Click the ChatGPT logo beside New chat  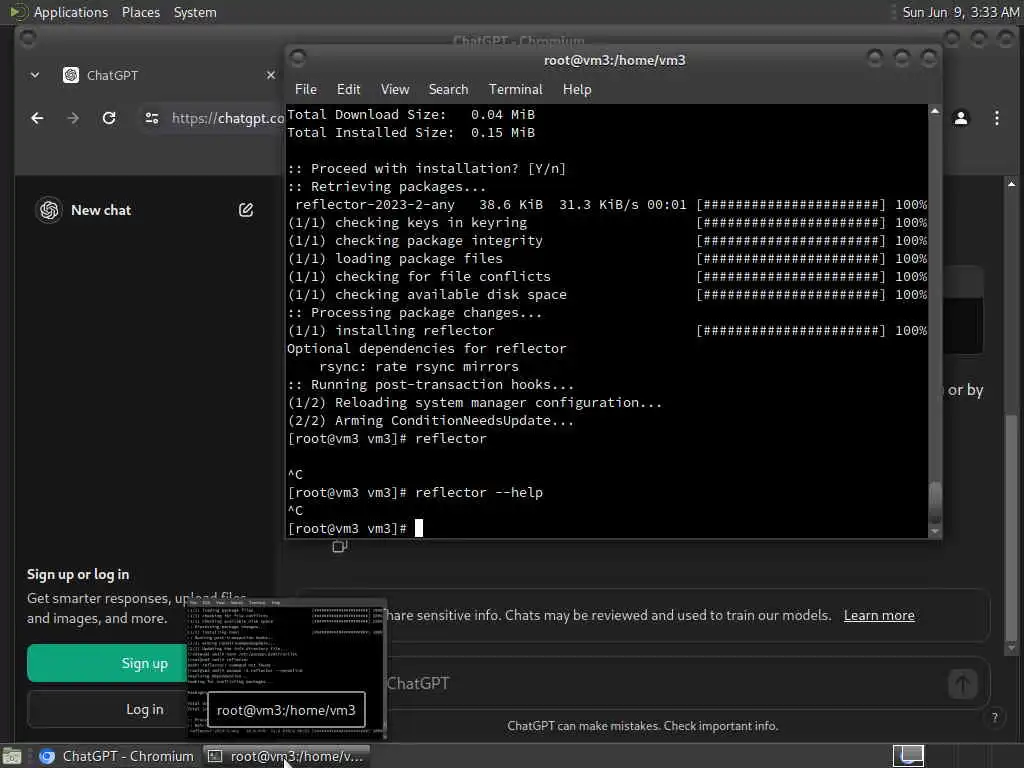tap(49, 210)
